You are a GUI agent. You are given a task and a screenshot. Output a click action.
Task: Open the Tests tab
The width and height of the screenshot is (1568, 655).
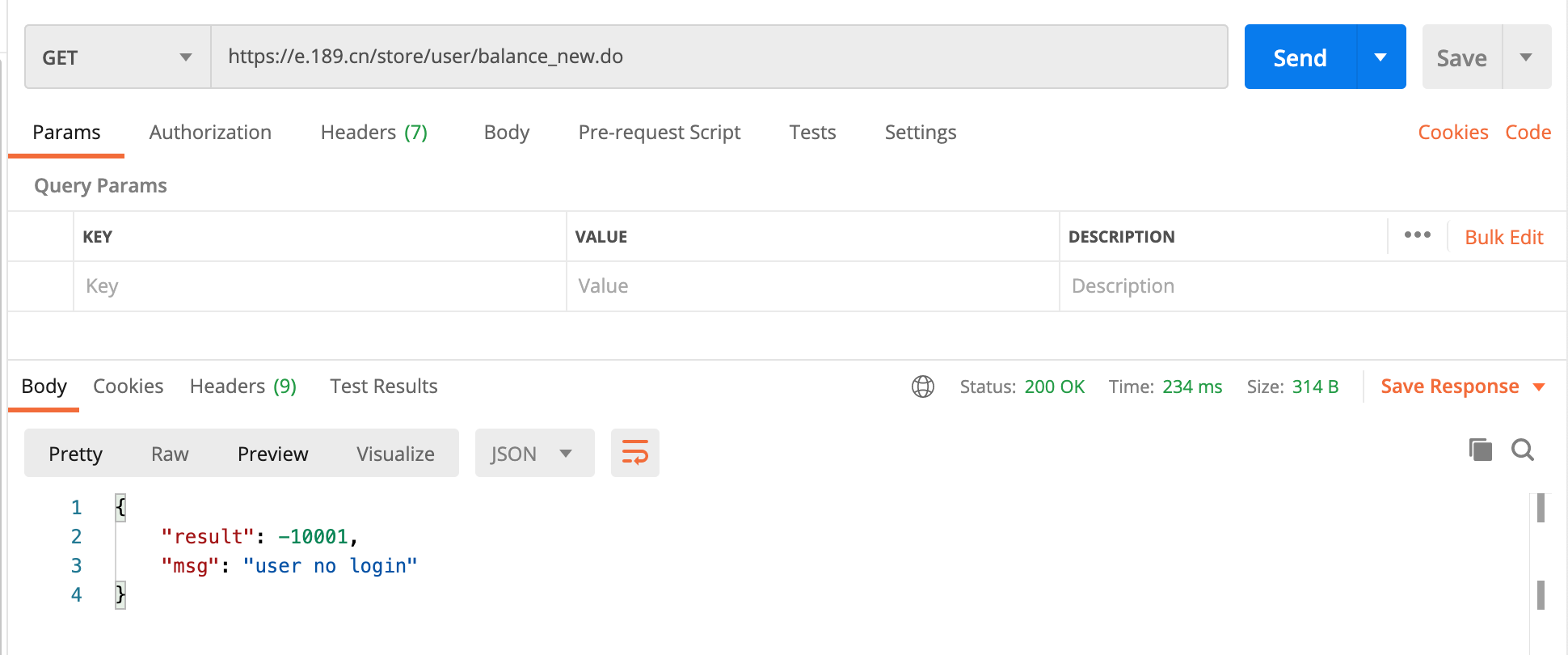pyautogui.click(x=812, y=133)
